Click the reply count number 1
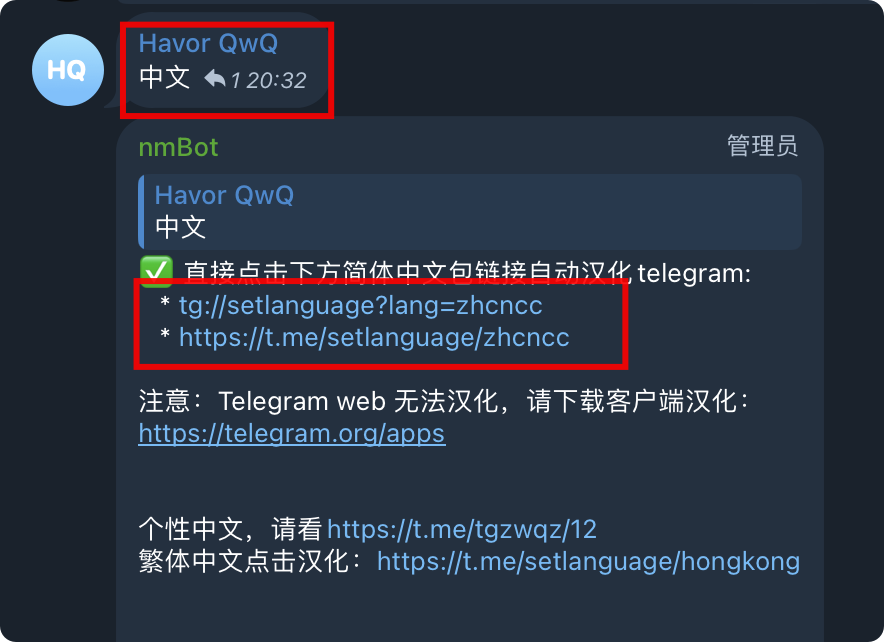This screenshot has width=884, height=642. tap(235, 81)
